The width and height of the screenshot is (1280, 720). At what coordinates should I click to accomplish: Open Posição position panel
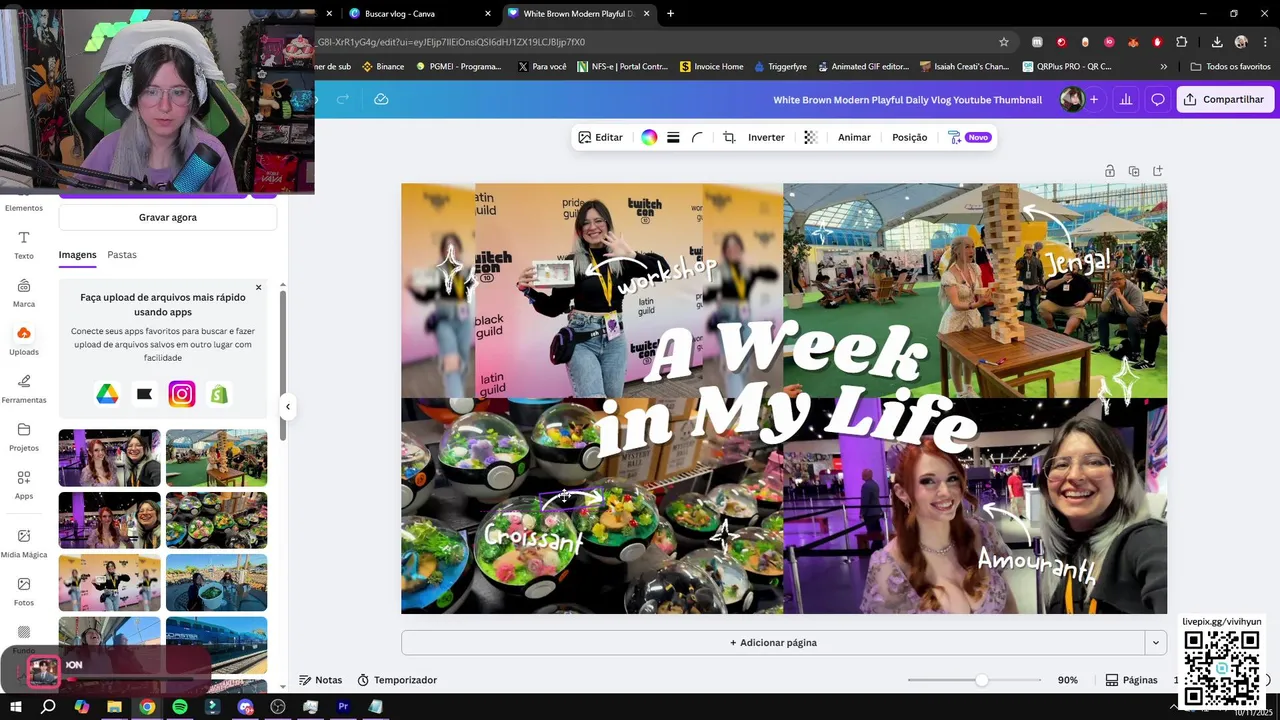pos(909,137)
